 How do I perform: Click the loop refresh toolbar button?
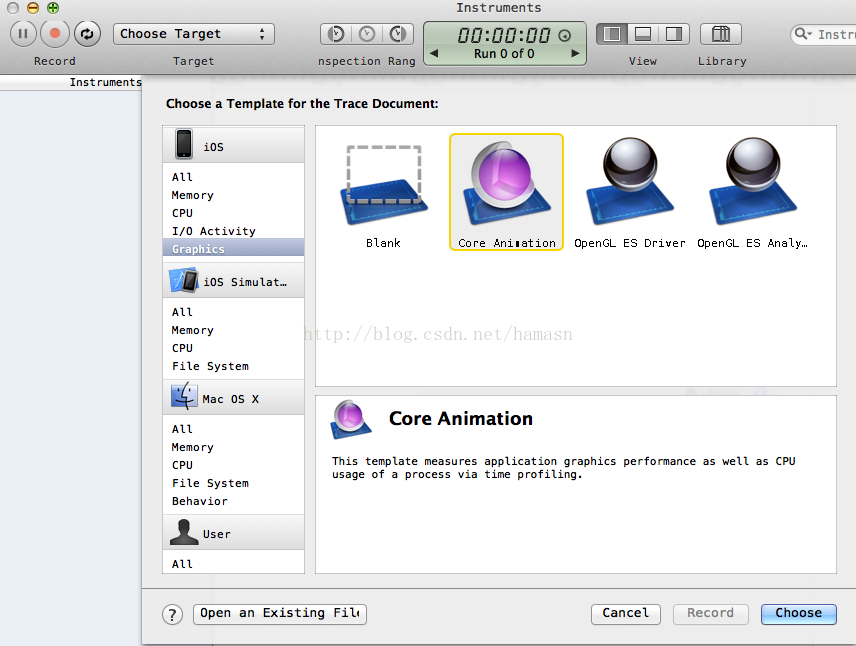tap(87, 34)
